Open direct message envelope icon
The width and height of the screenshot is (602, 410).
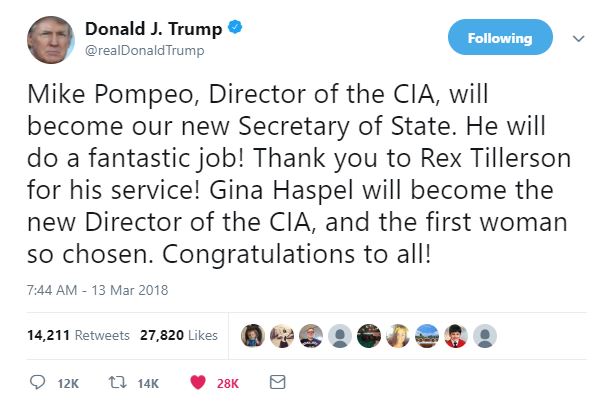(x=278, y=382)
